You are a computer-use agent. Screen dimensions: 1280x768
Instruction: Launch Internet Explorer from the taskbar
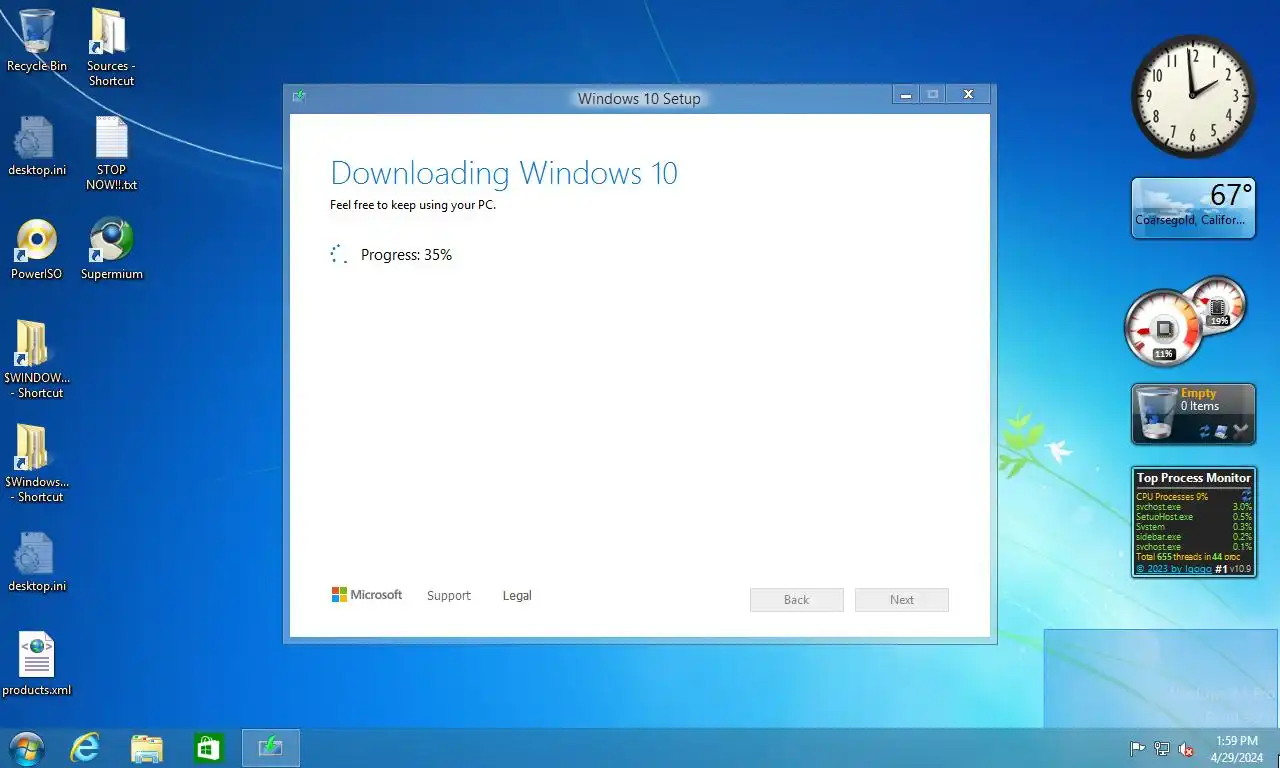[x=85, y=748]
